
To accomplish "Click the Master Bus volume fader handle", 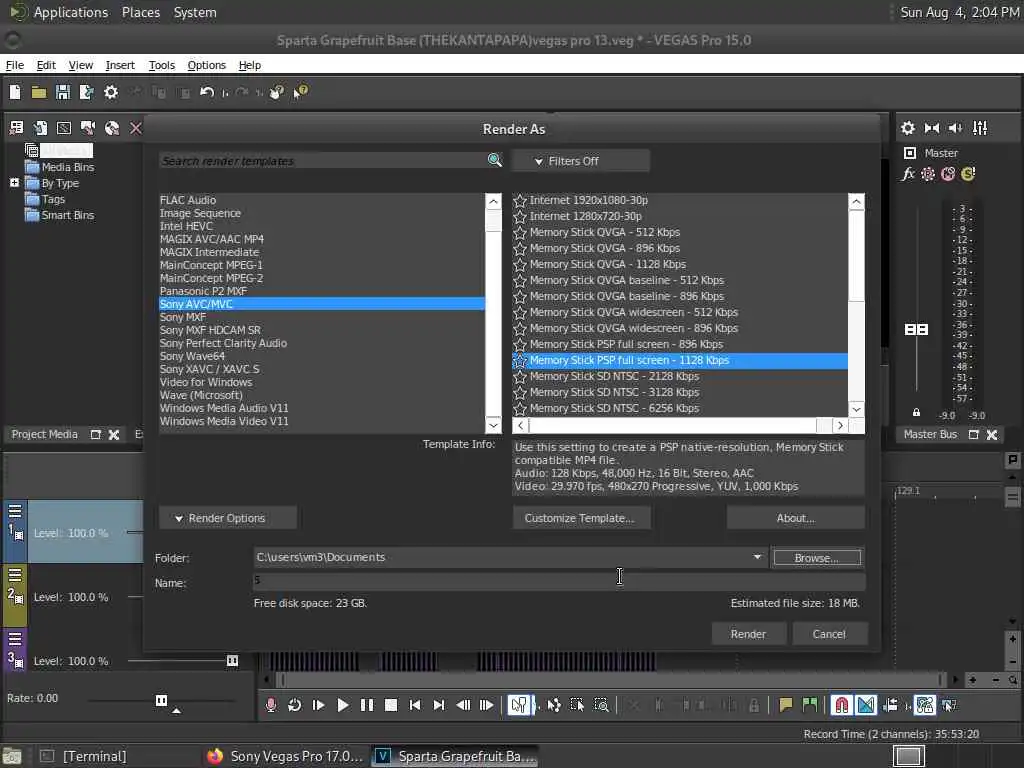I will (916, 329).
